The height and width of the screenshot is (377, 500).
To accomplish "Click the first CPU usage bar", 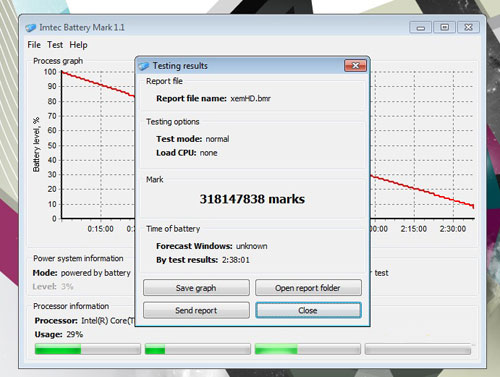I will (x=88, y=349).
